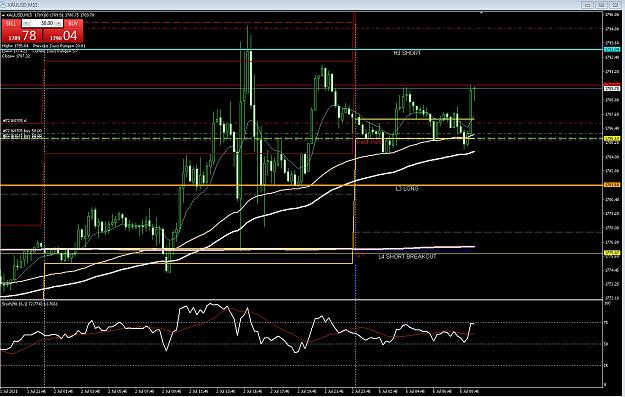Click the chart icon in XAUUSD,M15 title bar
The image size is (625, 397).
pos(3,4)
